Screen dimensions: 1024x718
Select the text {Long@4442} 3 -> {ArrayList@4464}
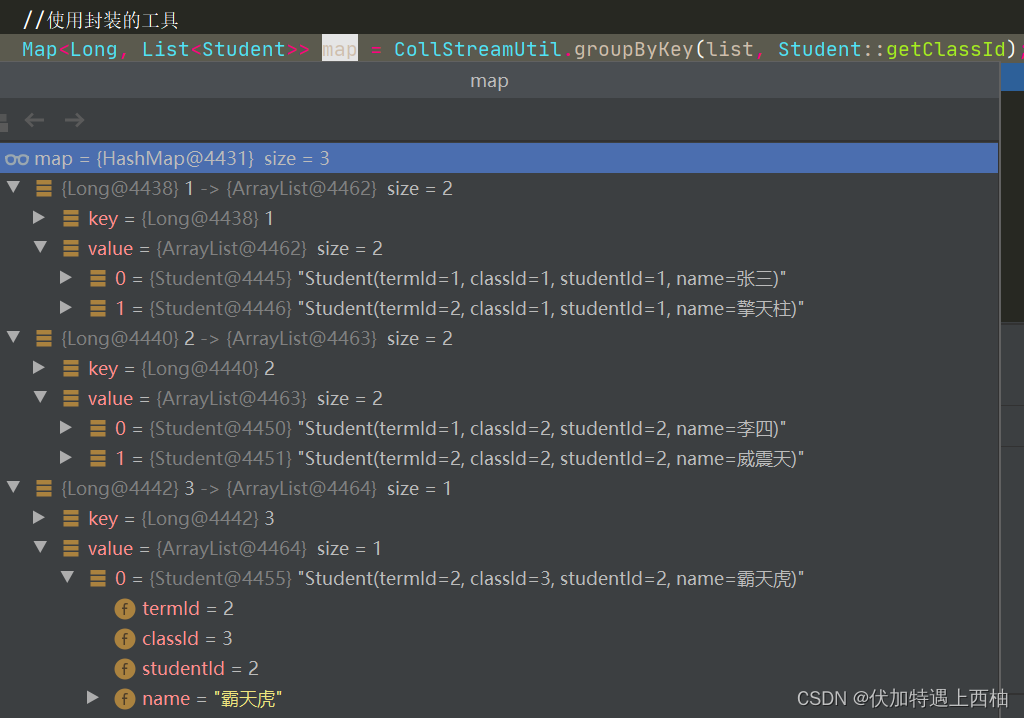pyautogui.click(x=219, y=489)
